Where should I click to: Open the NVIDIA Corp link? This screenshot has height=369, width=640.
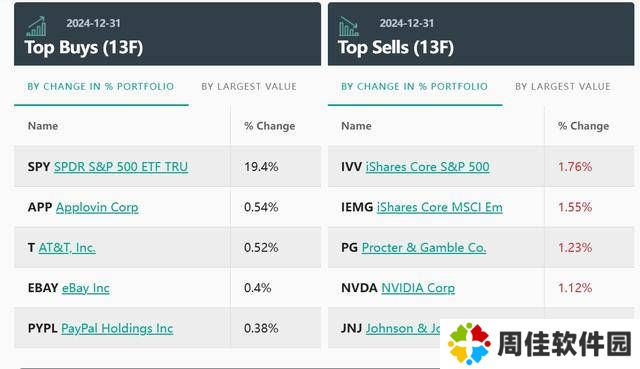(418, 288)
